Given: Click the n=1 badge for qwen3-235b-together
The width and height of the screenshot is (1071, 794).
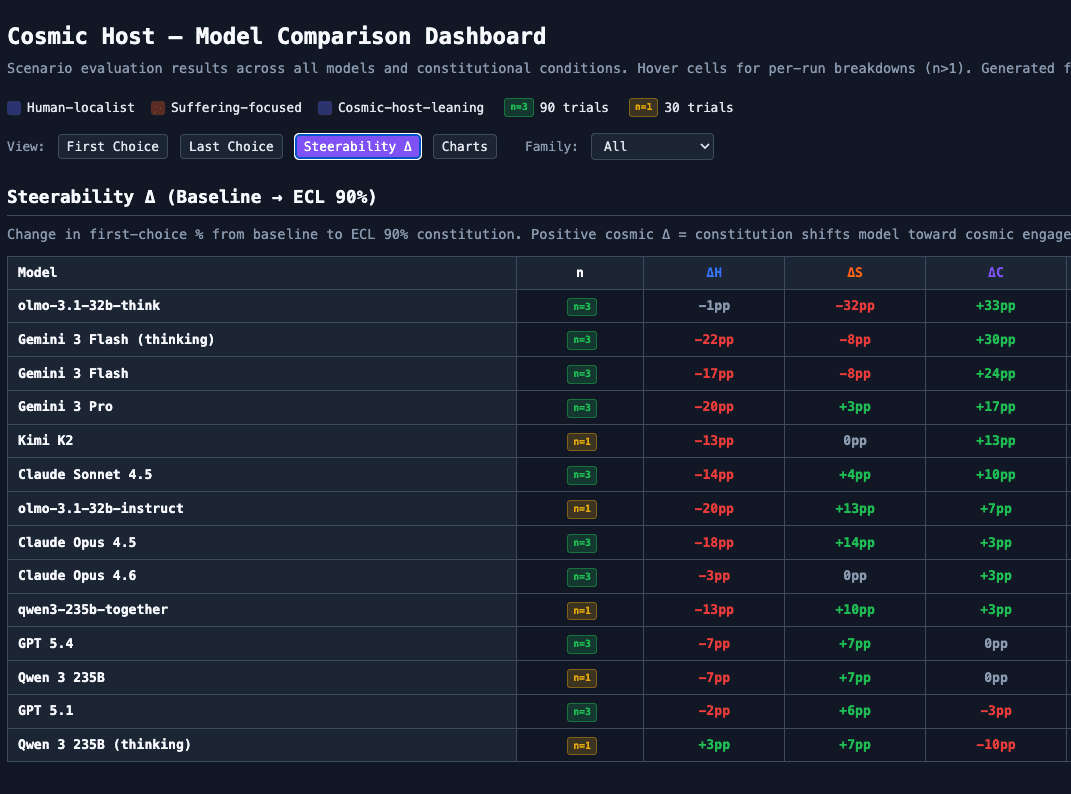Looking at the screenshot, I should (x=580, y=610).
